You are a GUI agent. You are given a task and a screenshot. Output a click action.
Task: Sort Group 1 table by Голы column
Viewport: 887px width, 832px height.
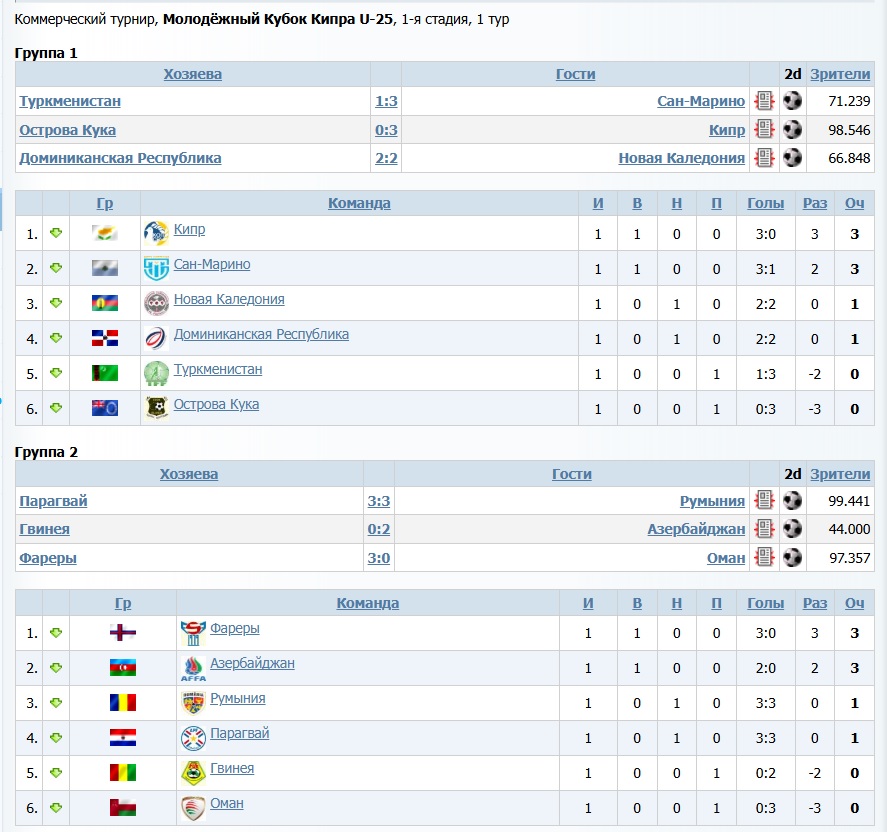click(766, 203)
